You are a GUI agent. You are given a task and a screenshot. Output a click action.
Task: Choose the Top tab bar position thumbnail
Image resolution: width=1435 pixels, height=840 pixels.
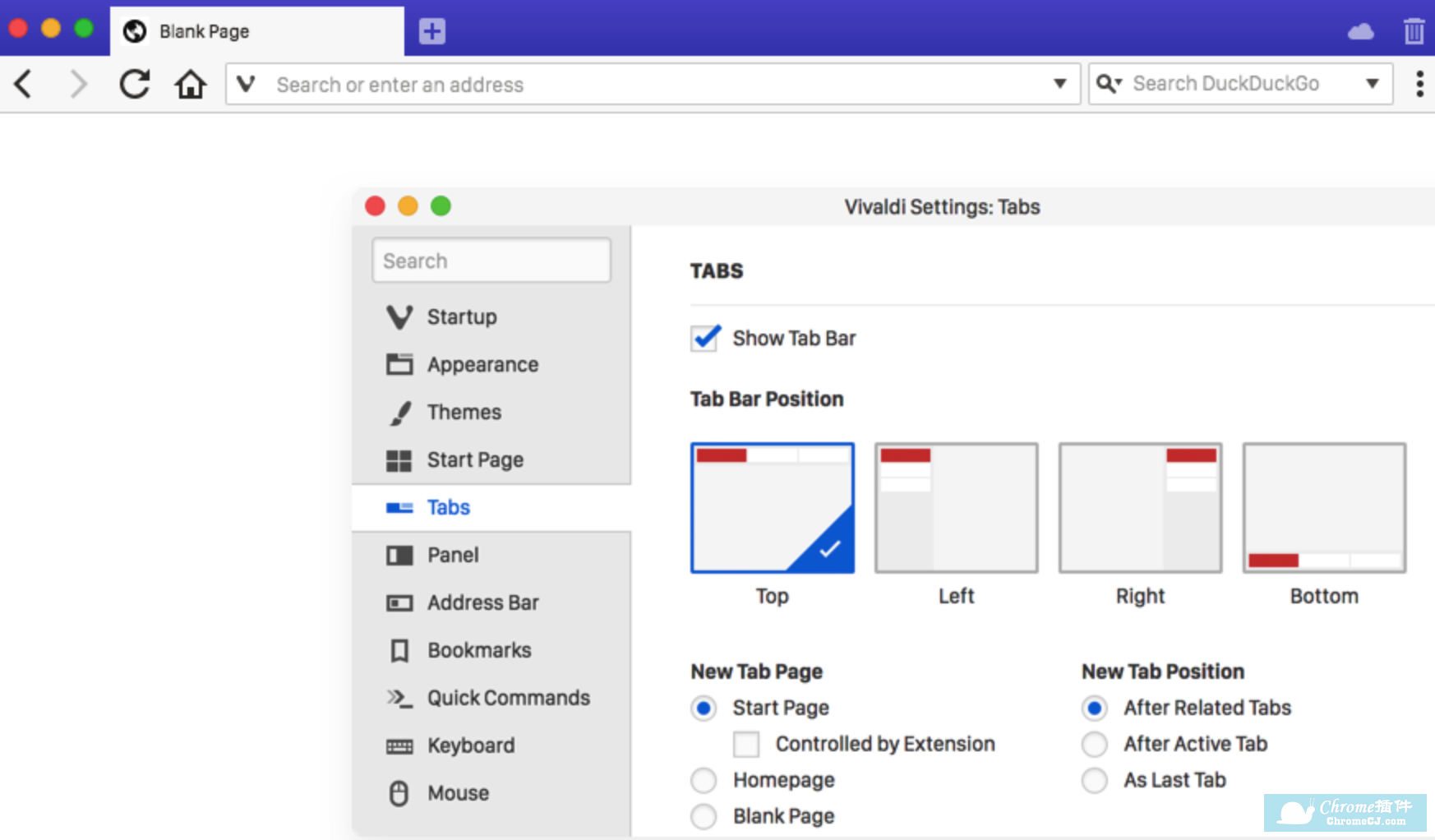point(773,507)
